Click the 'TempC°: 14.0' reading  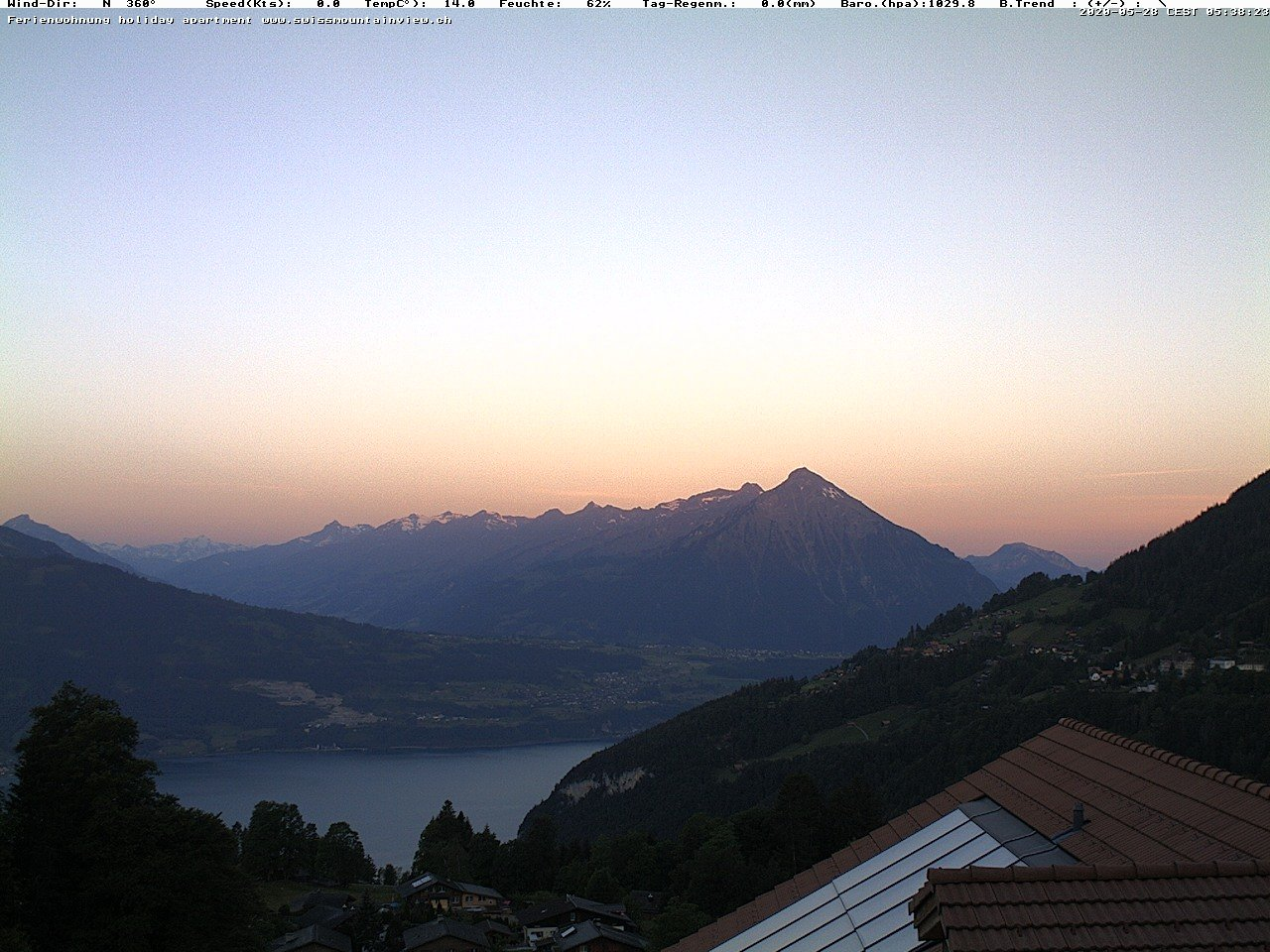pyautogui.click(x=420, y=4)
